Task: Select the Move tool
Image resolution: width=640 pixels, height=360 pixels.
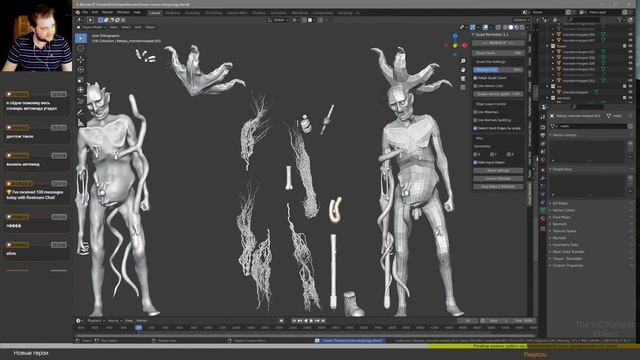Action: 81,60
